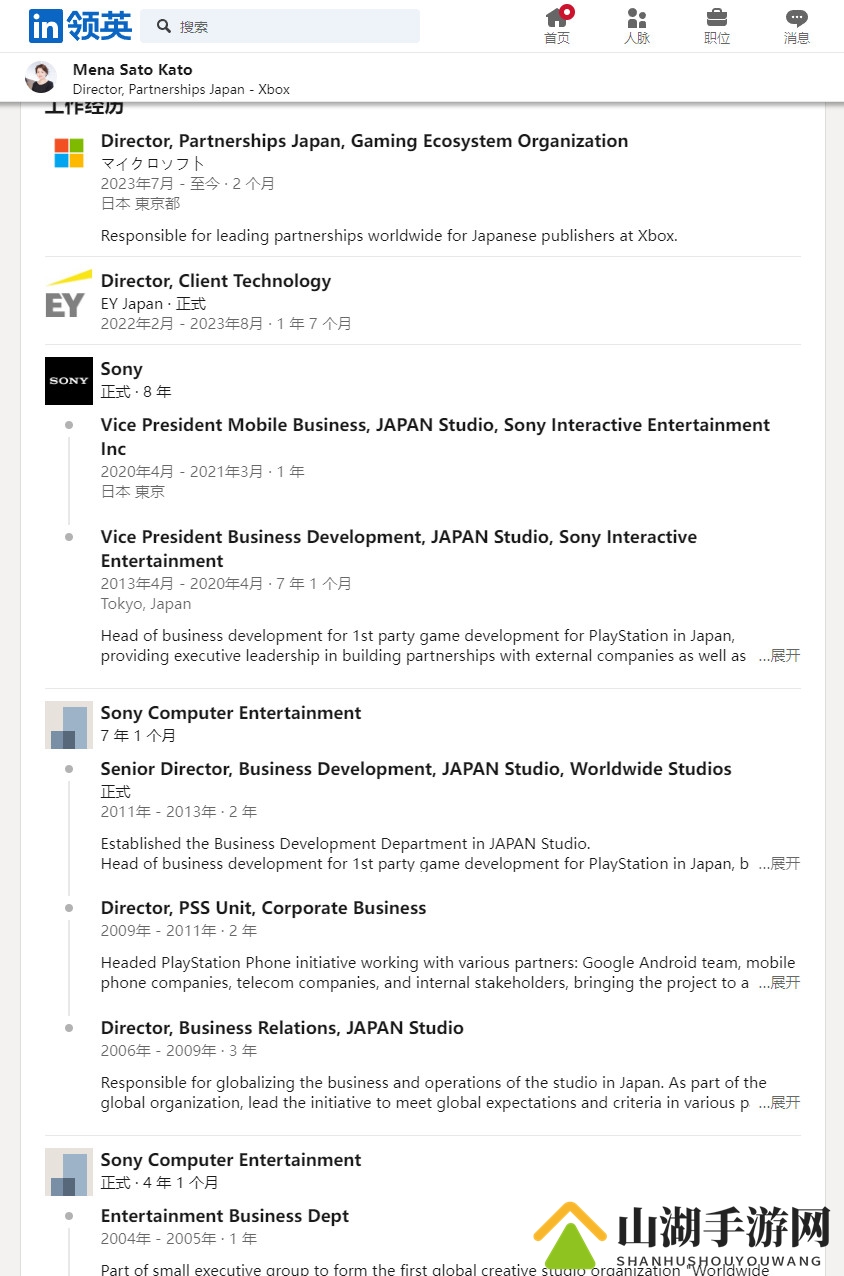Click Director, Partnerships Japan - Xbox headline

point(181,89)
